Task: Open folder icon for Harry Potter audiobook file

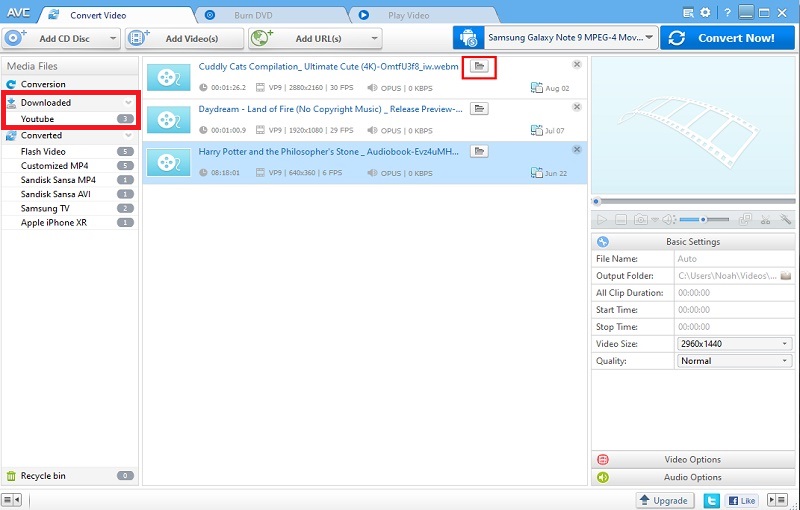Action: (479, 151)
